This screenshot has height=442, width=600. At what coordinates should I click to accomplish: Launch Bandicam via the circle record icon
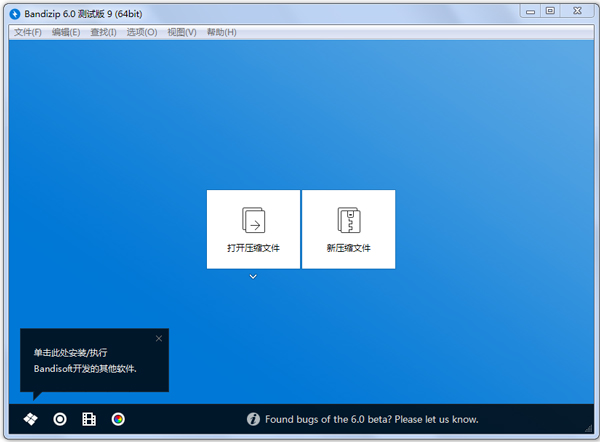pos(60,419)
